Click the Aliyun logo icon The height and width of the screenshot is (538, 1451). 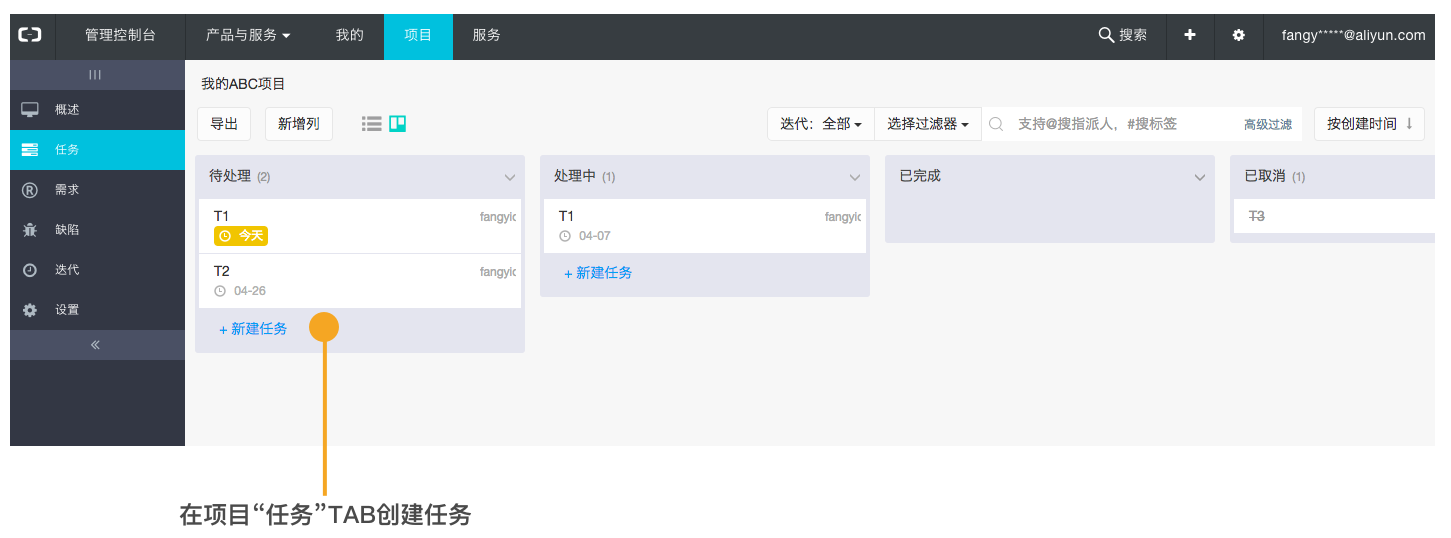31,35
